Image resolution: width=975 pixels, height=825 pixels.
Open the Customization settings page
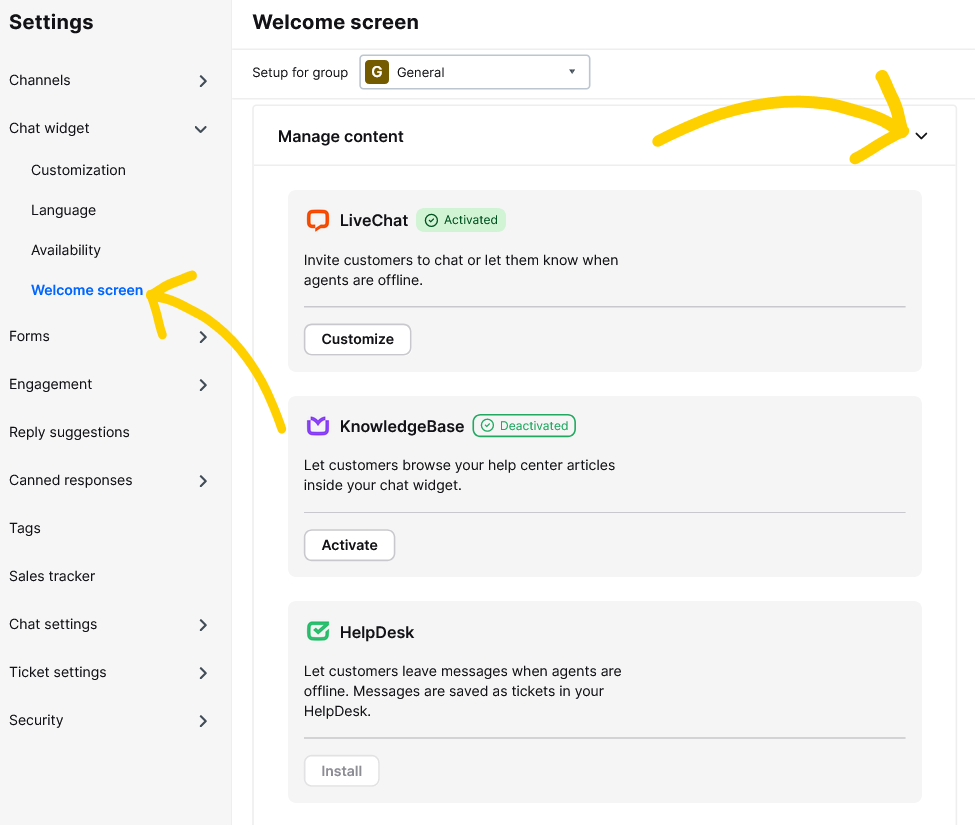point(78,170)
